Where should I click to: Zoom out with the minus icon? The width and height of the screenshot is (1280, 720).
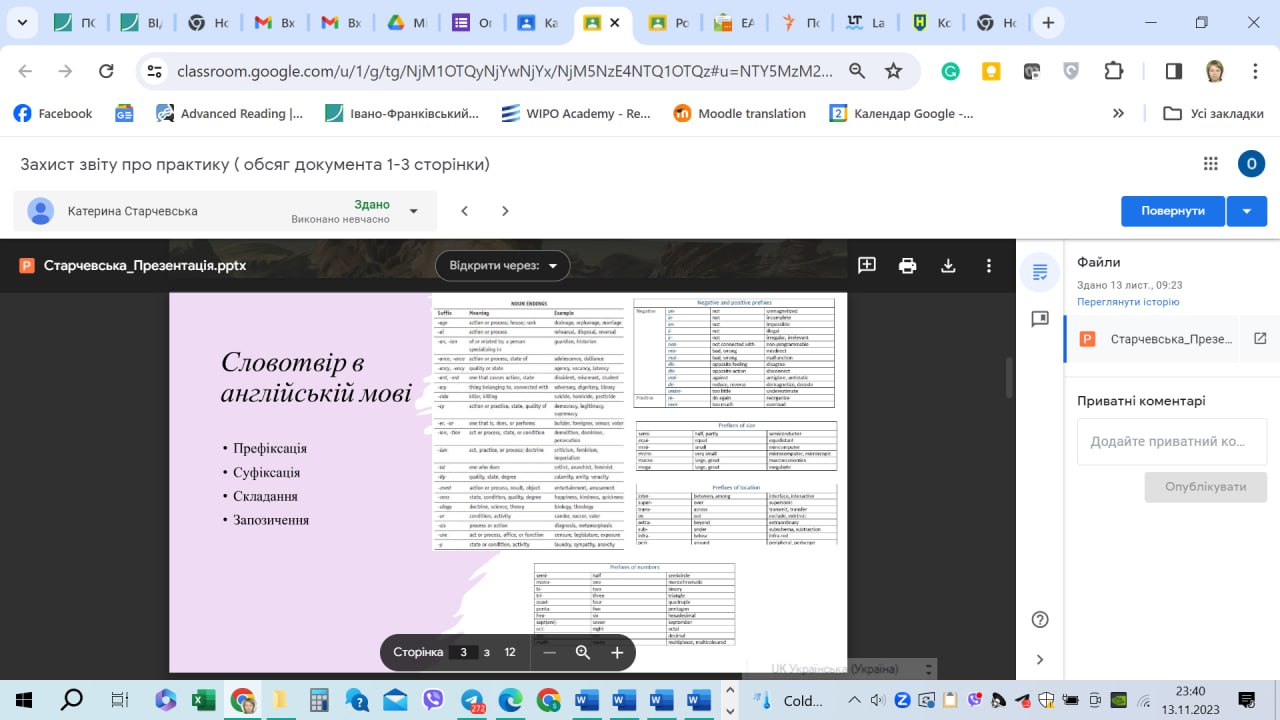pyautogui.click(x=549, y=652)
